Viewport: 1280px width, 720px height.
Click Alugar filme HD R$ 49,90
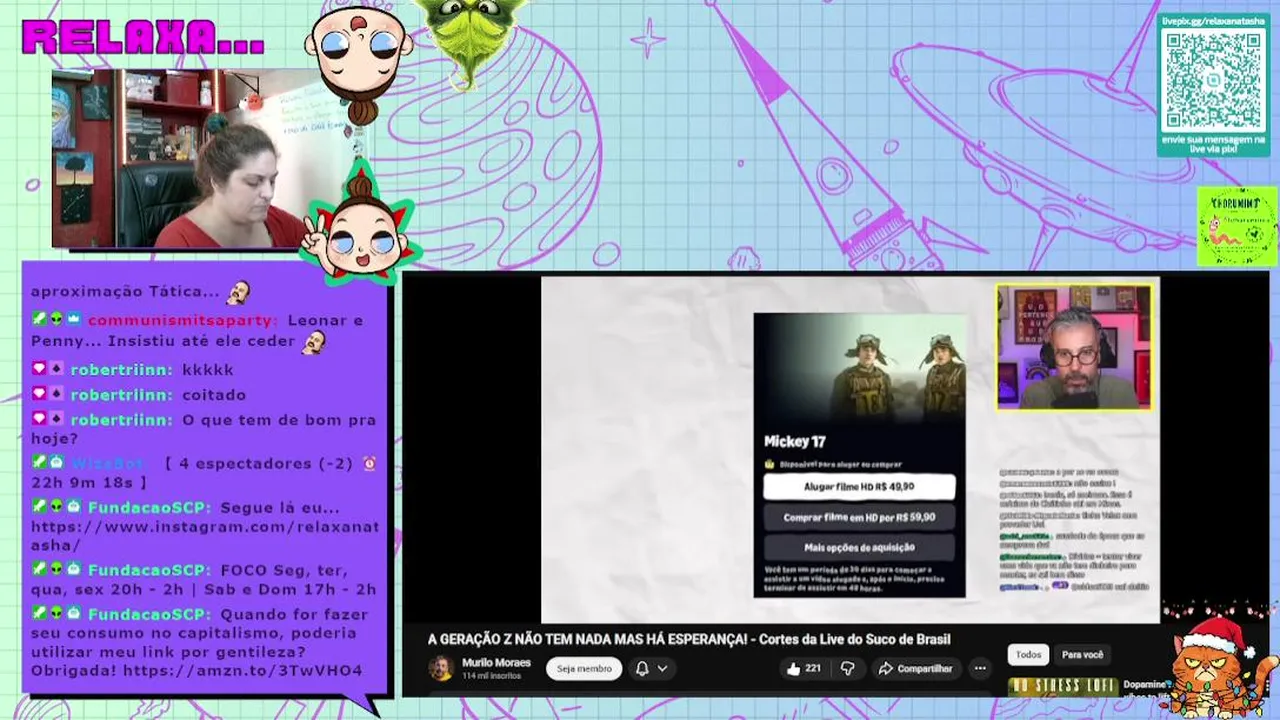[x=859, y=487]
